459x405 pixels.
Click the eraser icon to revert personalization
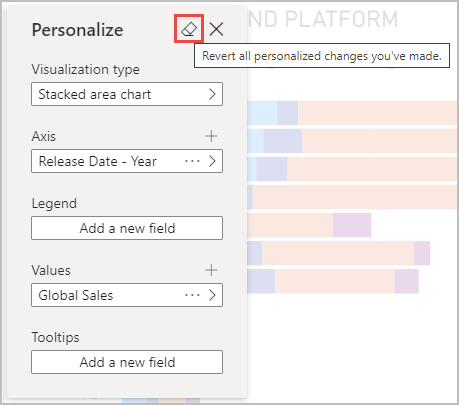(x=189, y=29)
